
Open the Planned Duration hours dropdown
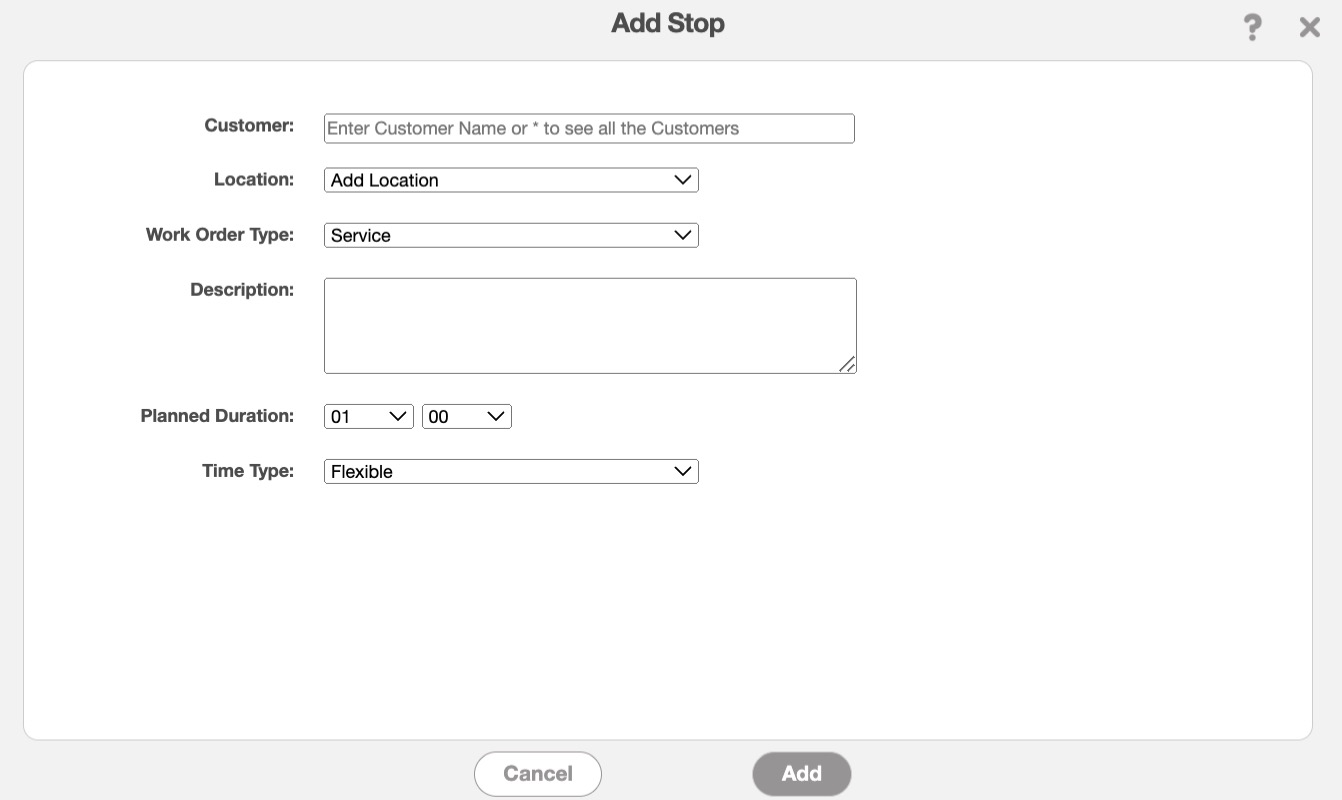point(368,416)
